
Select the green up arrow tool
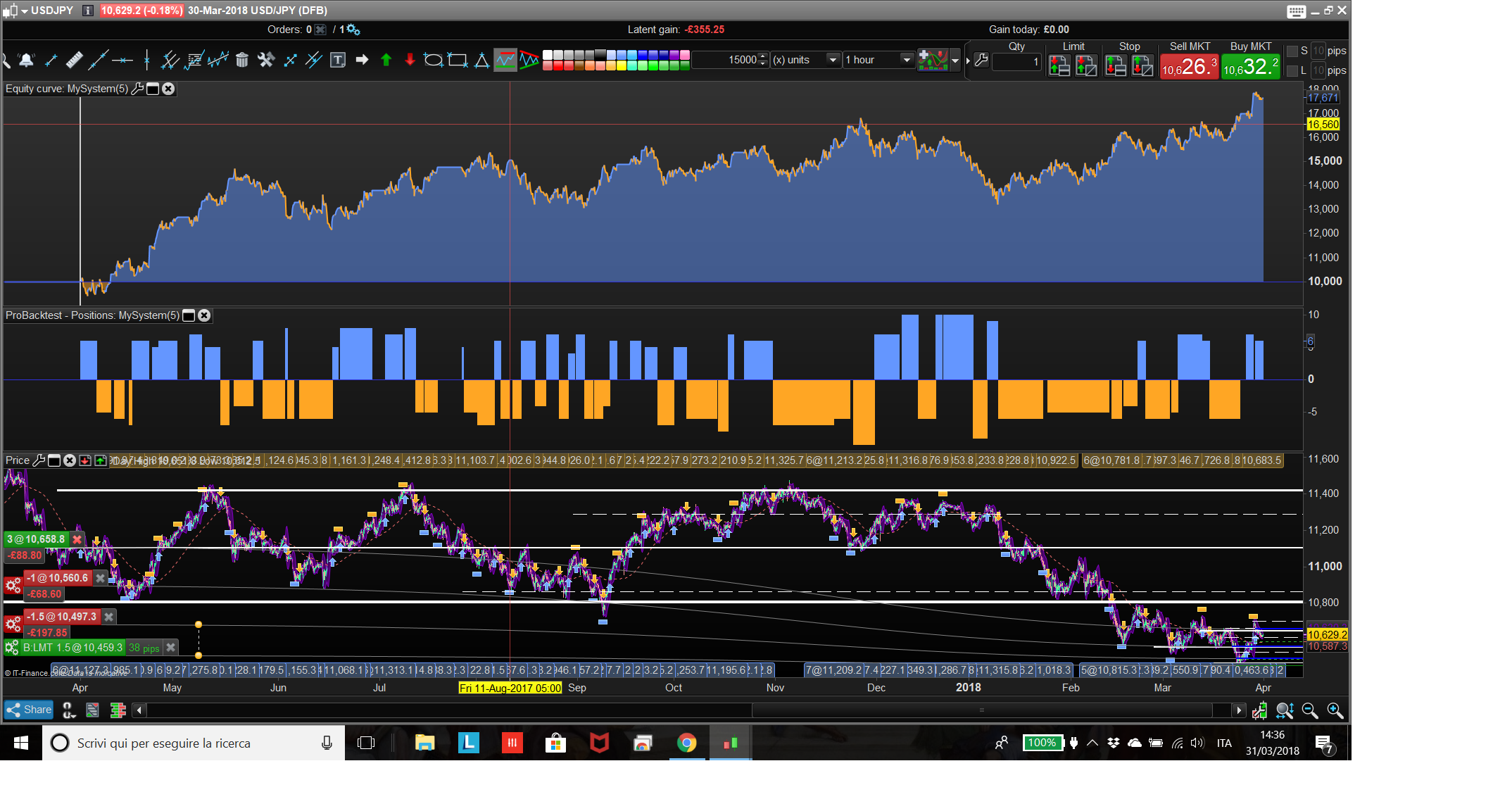pos(386,60)
